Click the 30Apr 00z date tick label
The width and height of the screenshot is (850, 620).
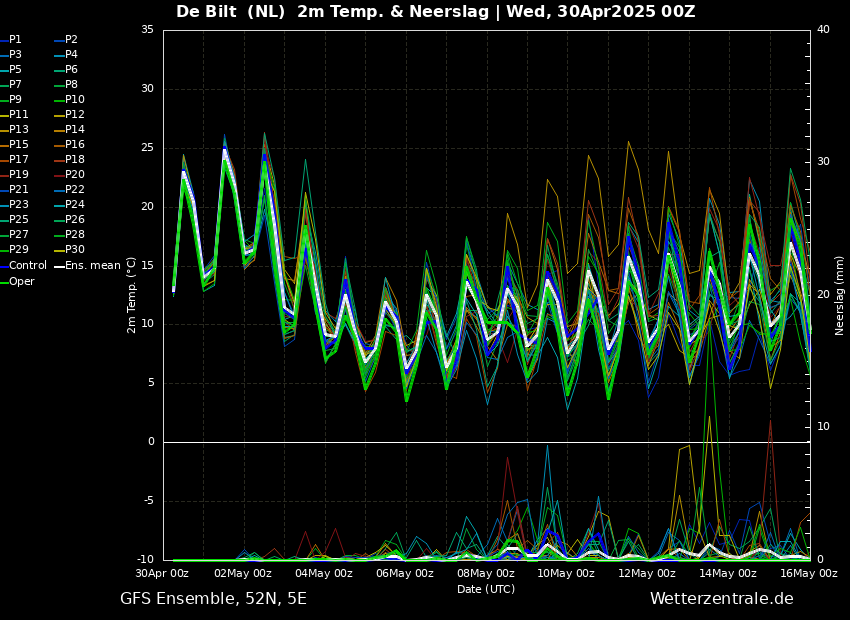[x=162, y=574]
